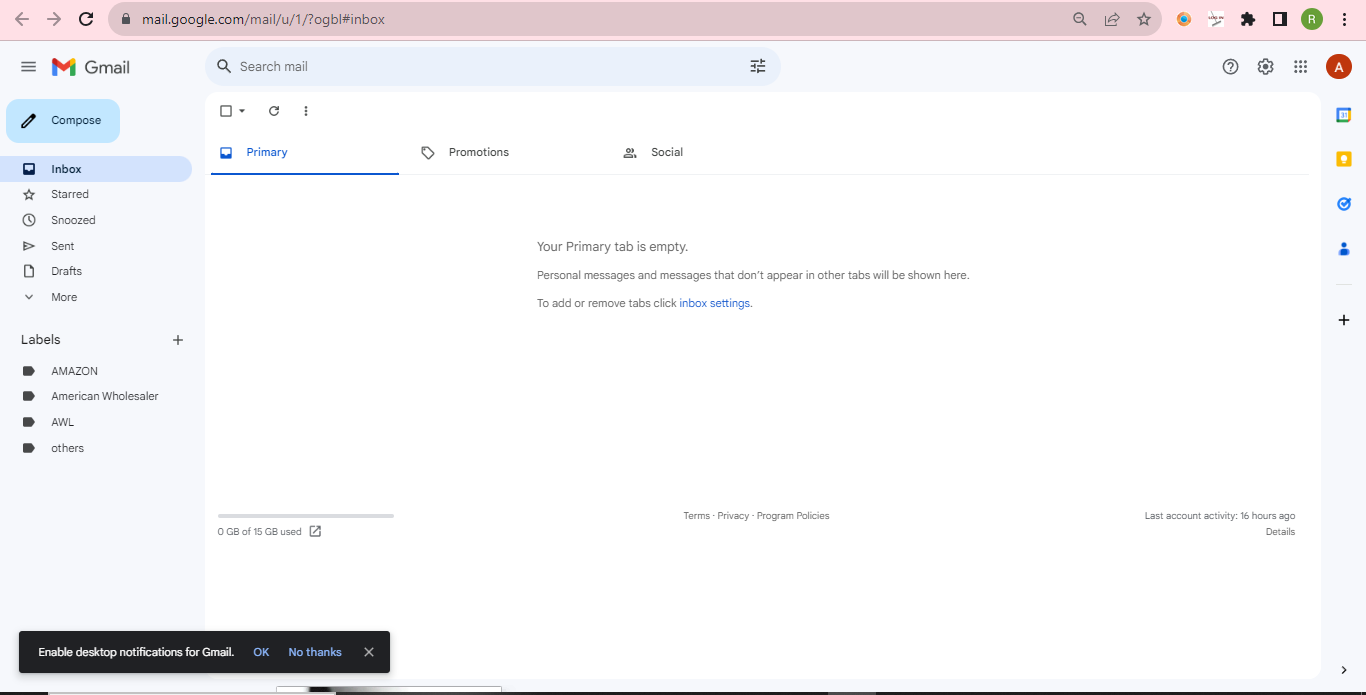The height and width of the screenshot is (695, 1366).
Task: Open select dropdown arrow next to checkbox
Action: pyautogui.click(x=242, y=111)
